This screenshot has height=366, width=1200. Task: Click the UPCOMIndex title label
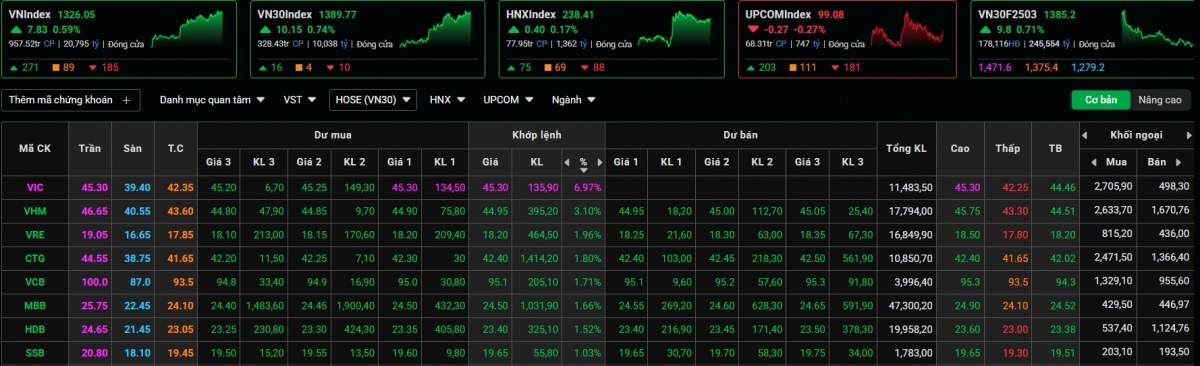pyautogui.click(x=779, y=15)
